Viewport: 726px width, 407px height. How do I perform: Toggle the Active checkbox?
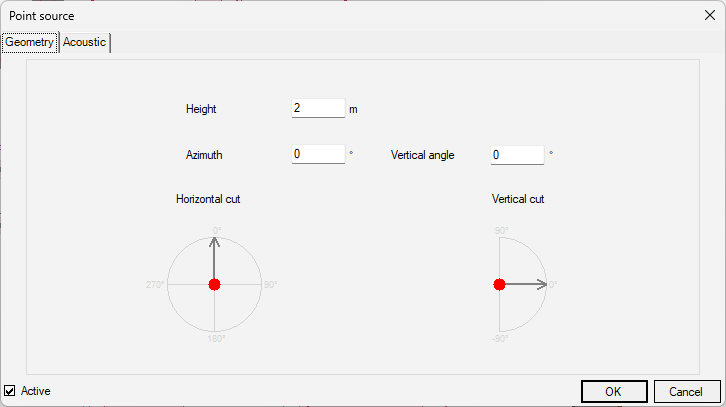[x=9, y=391]
